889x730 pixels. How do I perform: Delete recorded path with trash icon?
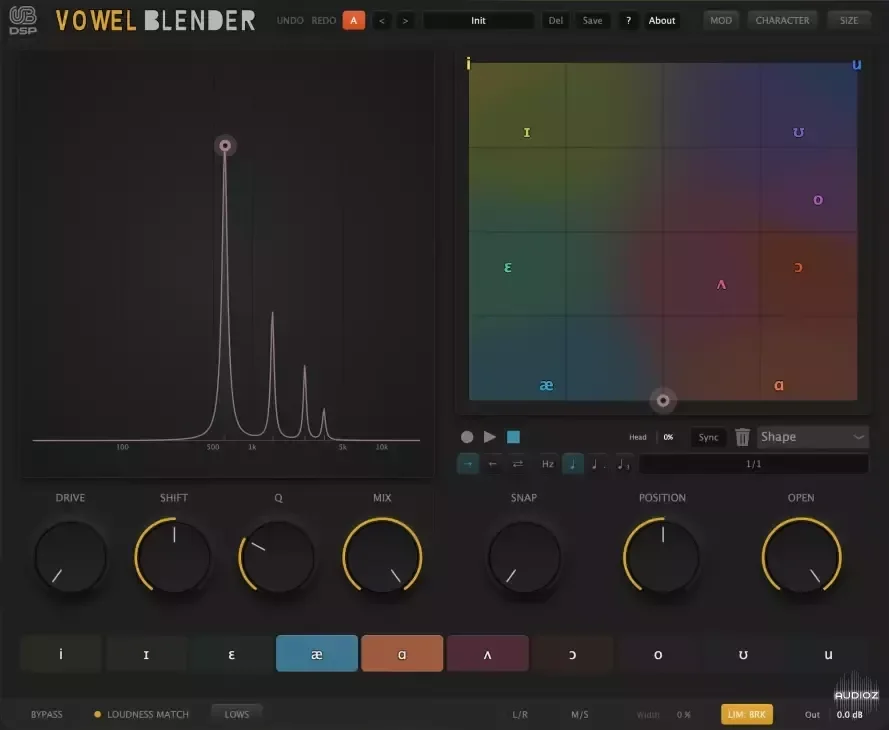pos(742,437)
